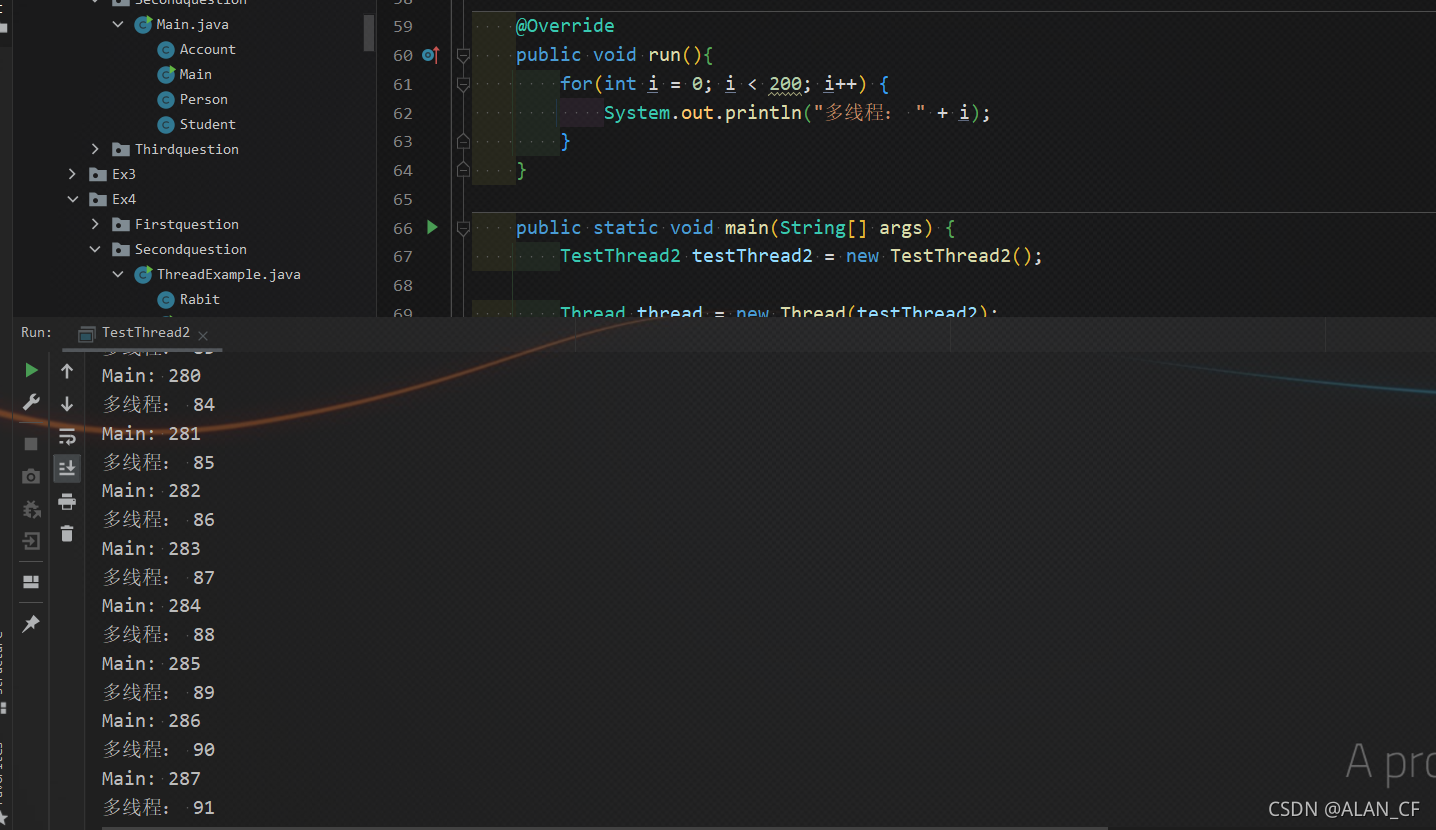Collapse the Main.java node
The image size is (1436, 830).
(118, 24)
